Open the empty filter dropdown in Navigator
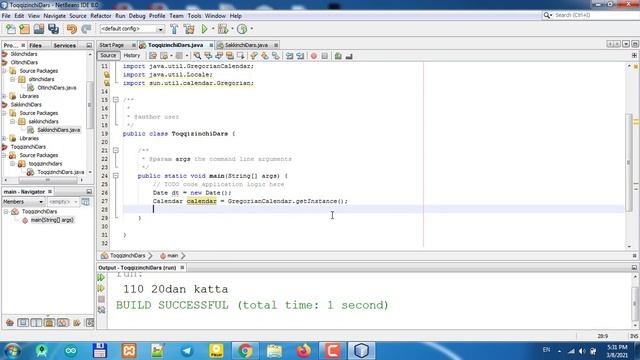Viewport: 640px width, 360px height. (x=63, y=202)
